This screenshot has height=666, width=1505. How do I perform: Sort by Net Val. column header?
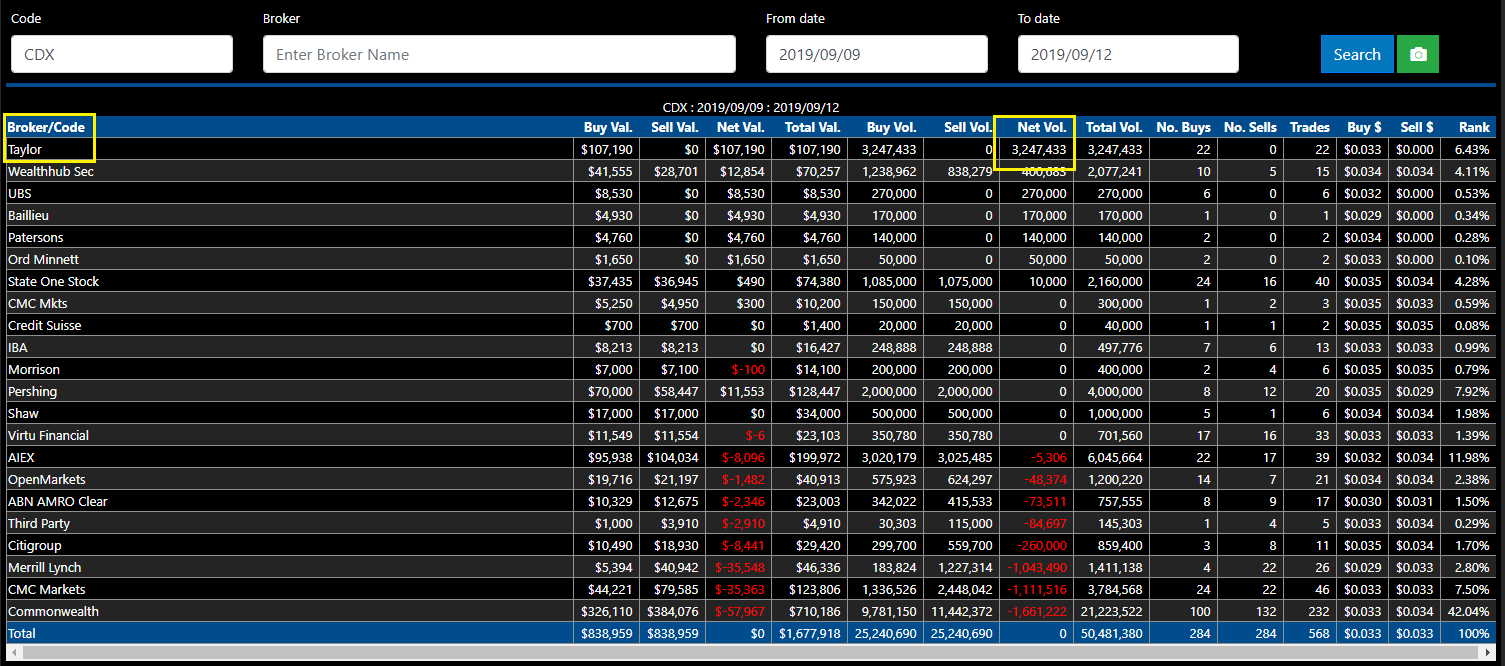point(741,127)
